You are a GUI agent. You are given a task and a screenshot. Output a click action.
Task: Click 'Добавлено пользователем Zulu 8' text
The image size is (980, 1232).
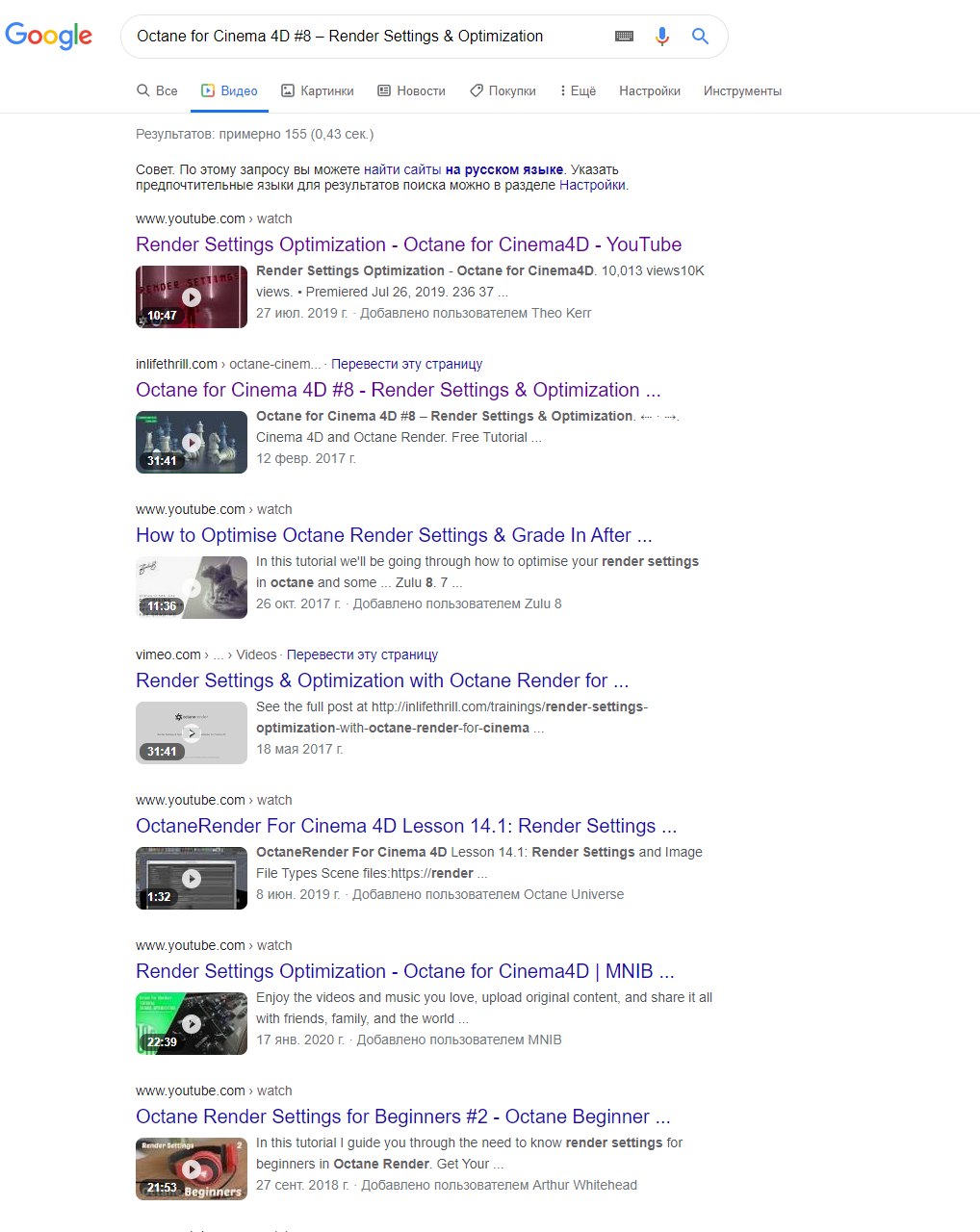[457, 603]
